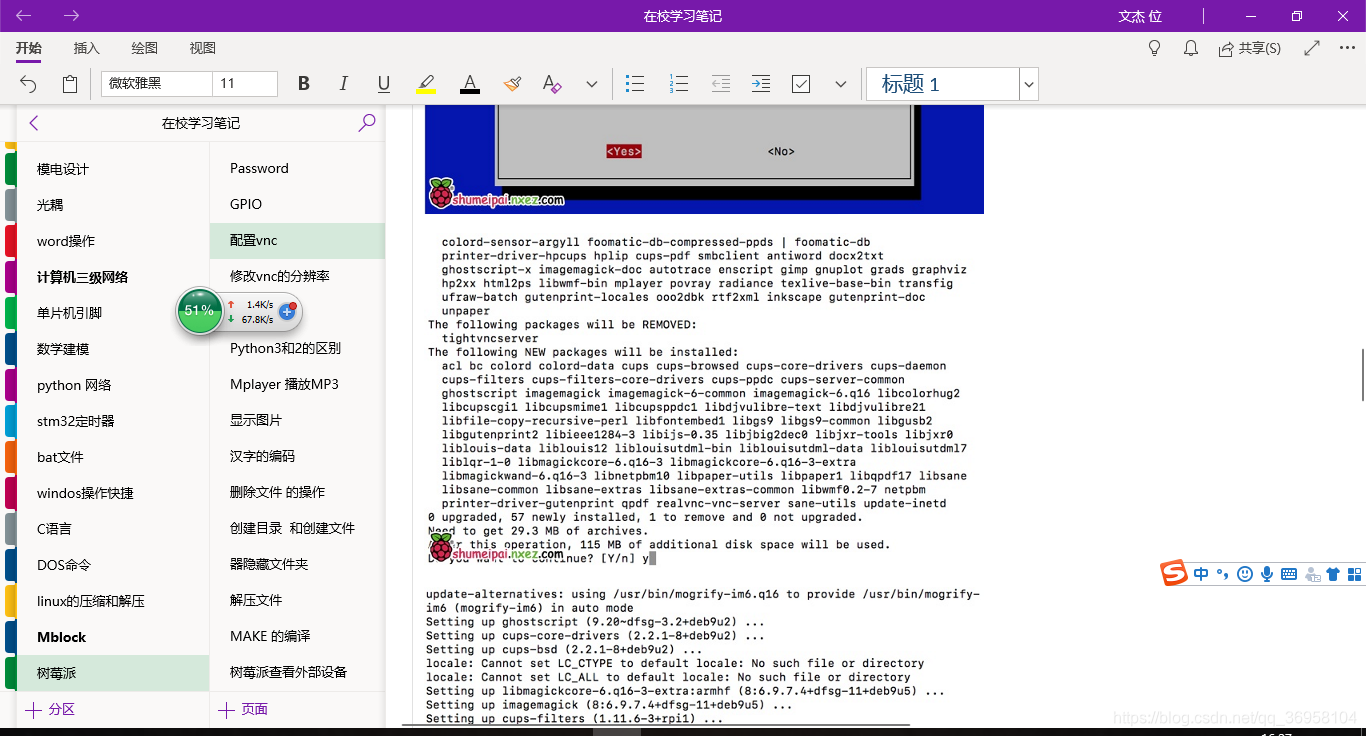Click the 标题 1 style box
The width and height of the screenshot is (1366, 736).
(942, 84)
